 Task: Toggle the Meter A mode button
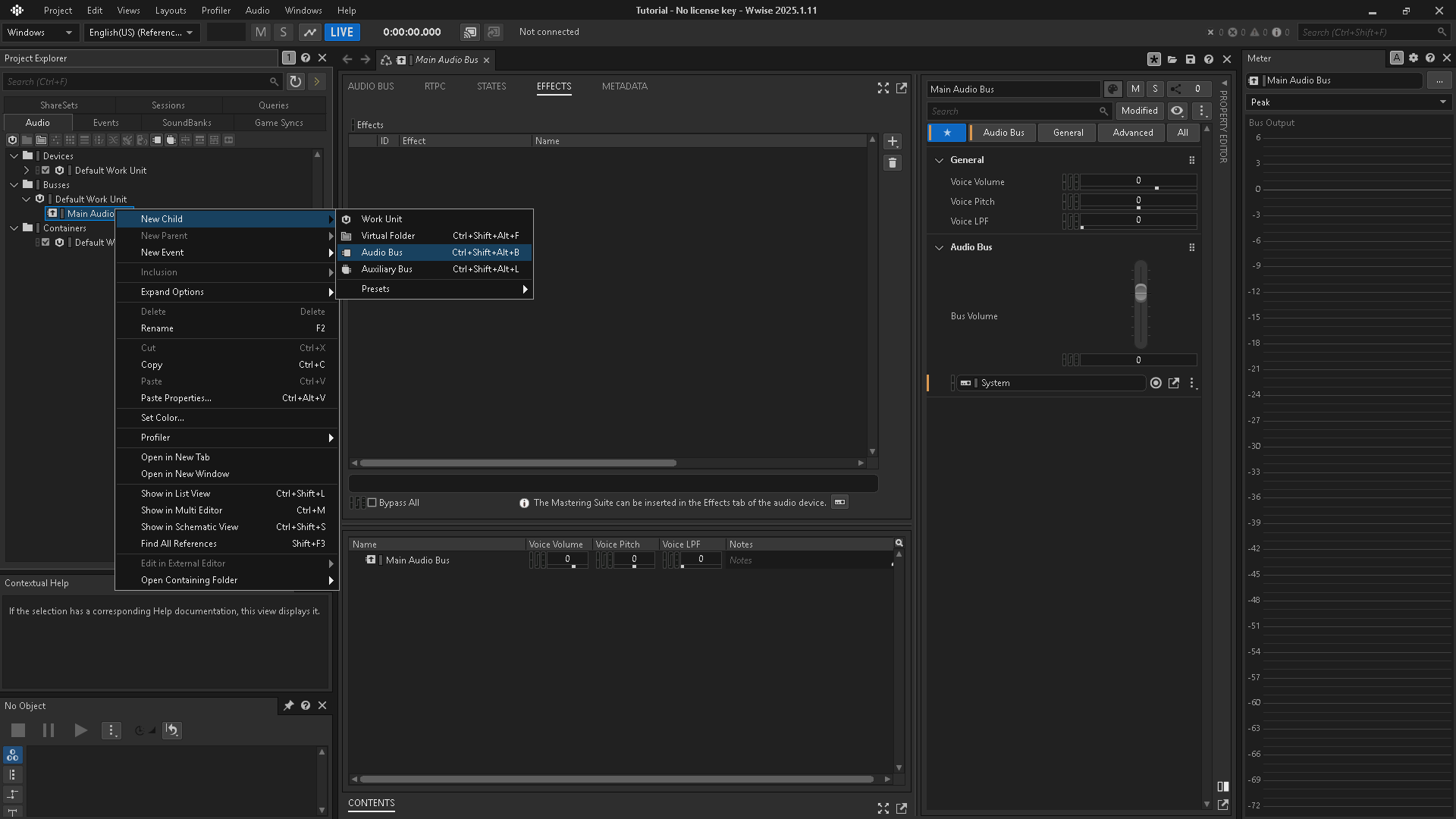pyautogui.click(x=1396, y=58)
